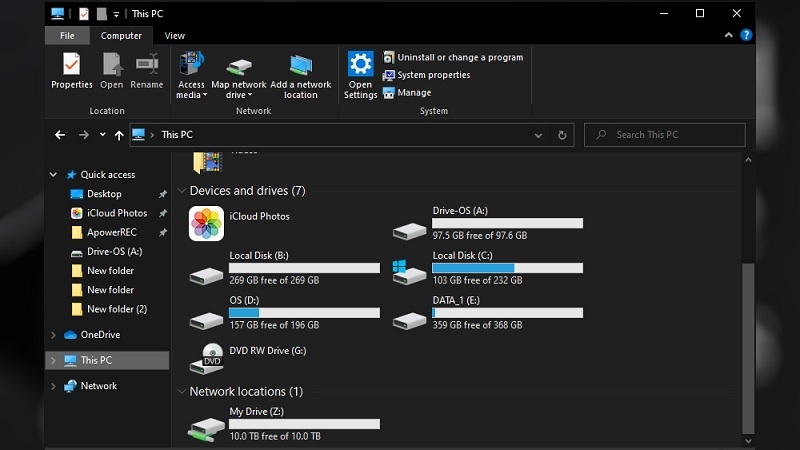Collapse the Quick access tree
The width and height of the screenshot is (800, 450).
tap(53, 174)
